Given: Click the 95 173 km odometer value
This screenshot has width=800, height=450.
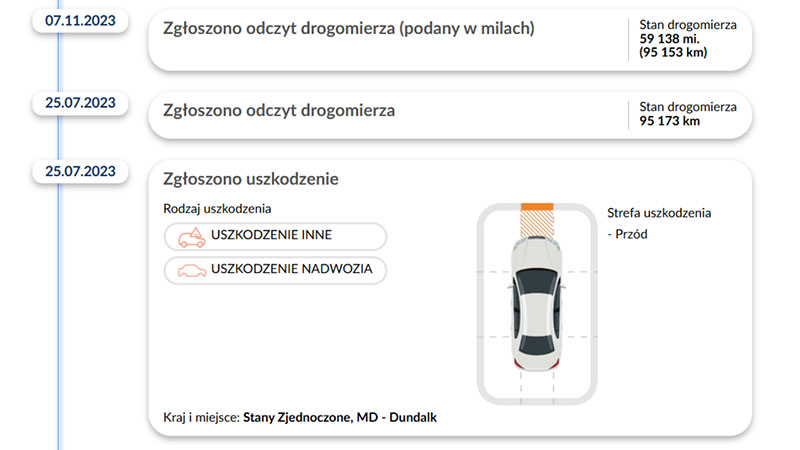Looking at the screenshot, I should (669, 121).
